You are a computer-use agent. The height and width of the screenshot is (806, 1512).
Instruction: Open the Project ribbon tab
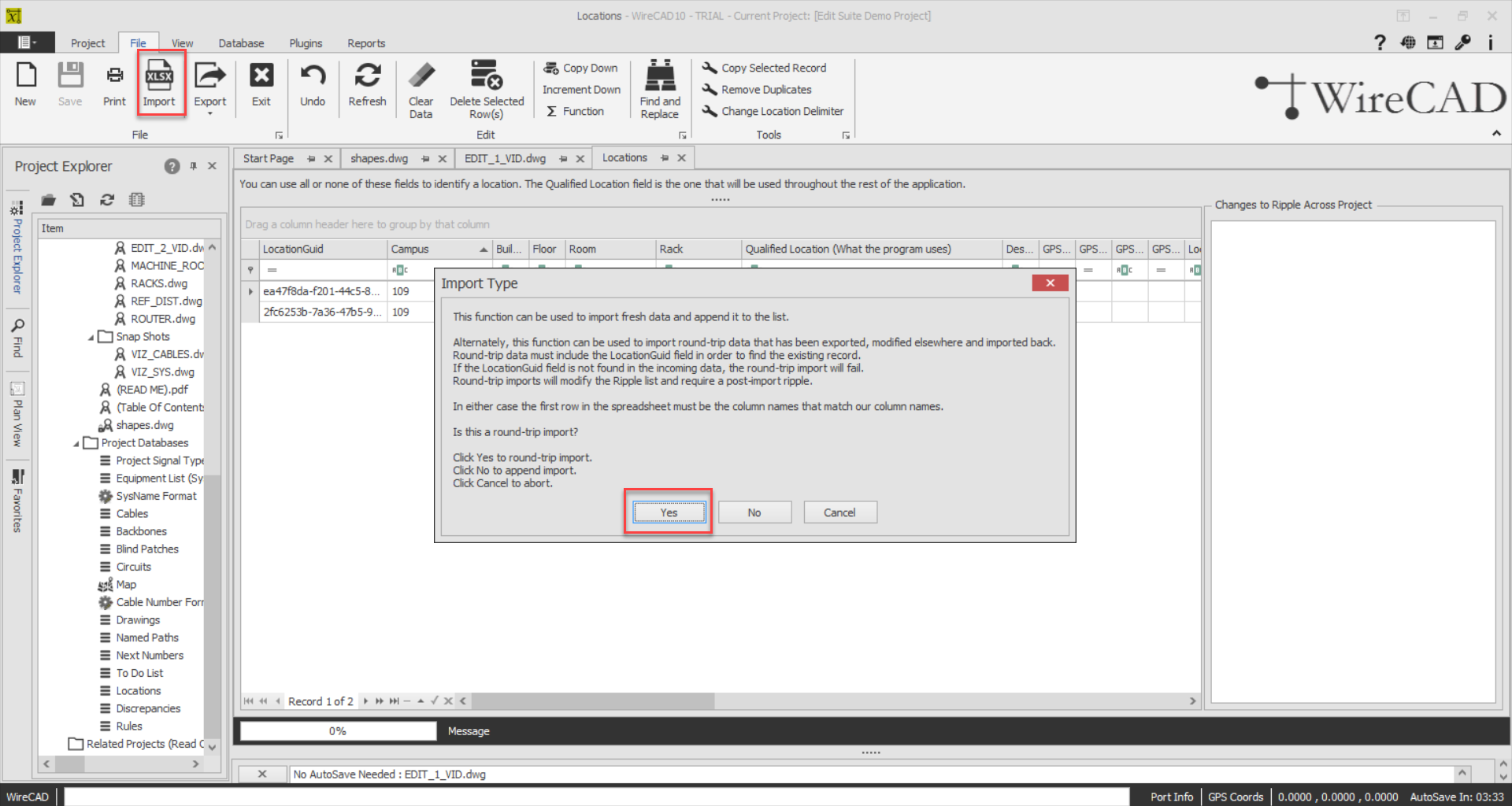coord(87,43)
